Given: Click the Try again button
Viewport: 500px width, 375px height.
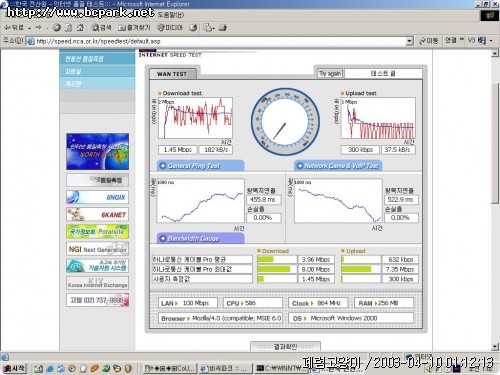Looking at the screenshot, I should pyautogui.click(x=330, y=73).
